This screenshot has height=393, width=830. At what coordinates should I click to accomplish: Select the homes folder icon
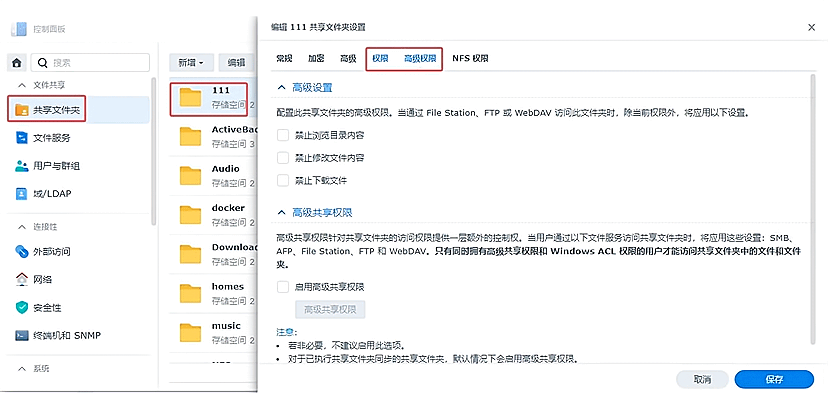(x=190, y=293)
